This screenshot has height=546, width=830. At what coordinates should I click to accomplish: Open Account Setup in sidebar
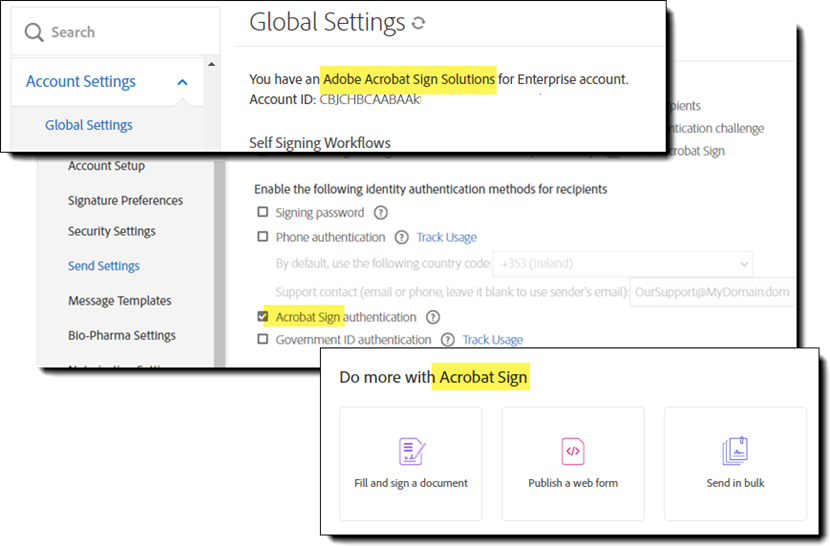[x=106, y=166]
